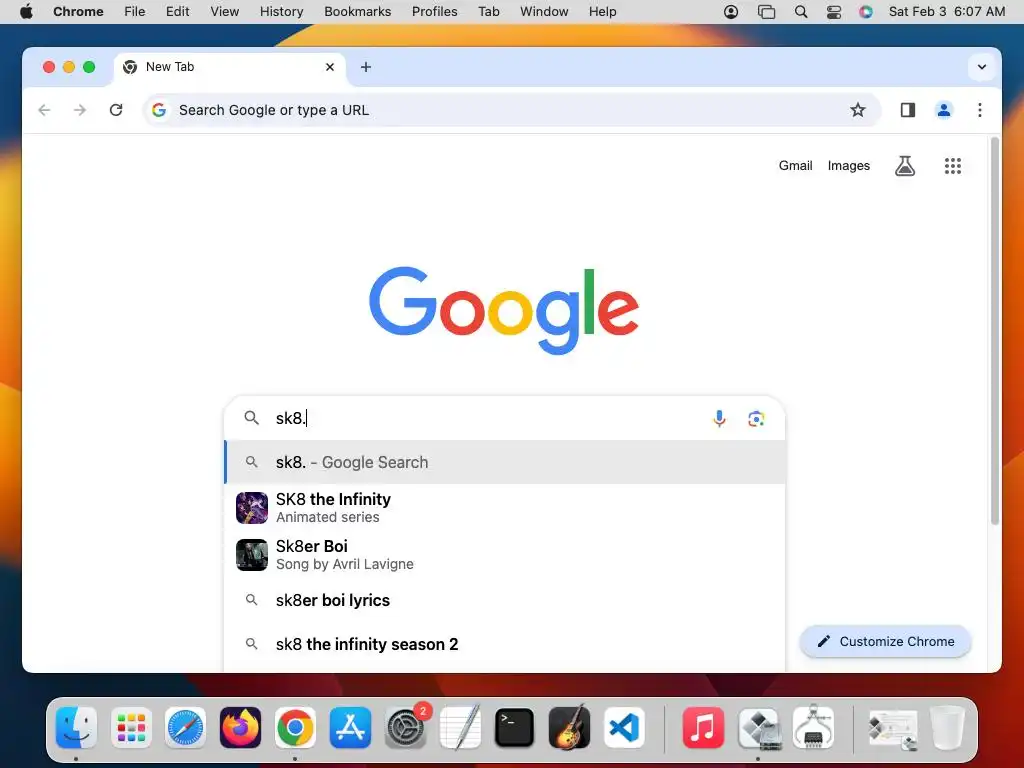The image size is (1024, 768).
Task: Open the Help menu
Action: (602, 12)
